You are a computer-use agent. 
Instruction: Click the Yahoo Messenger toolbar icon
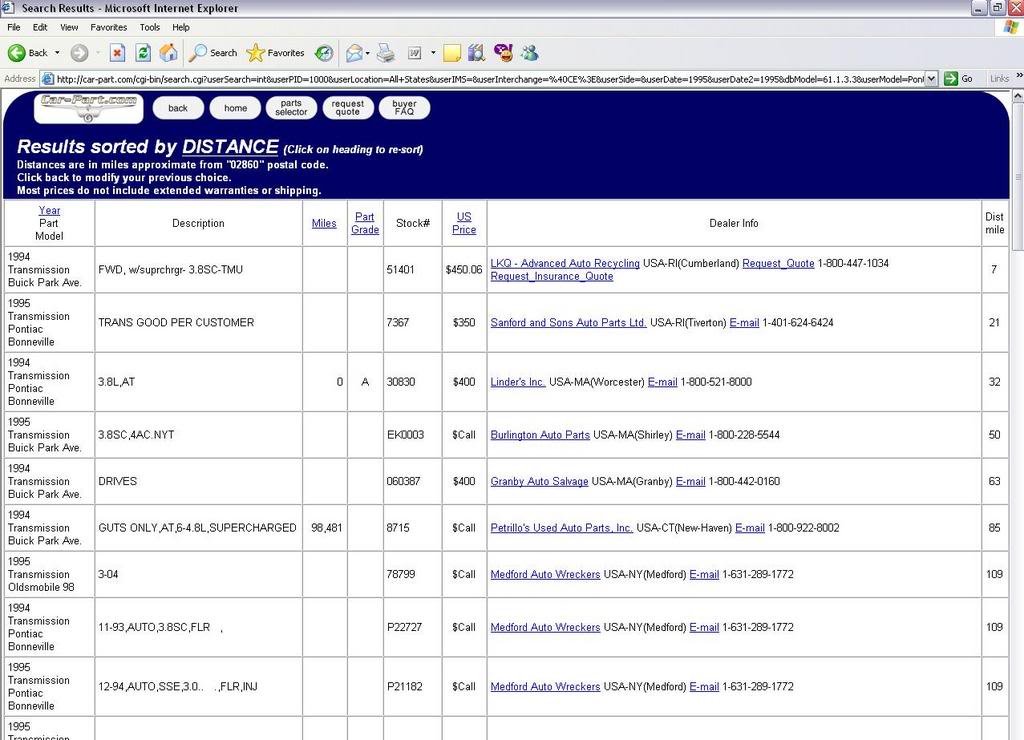point(504,53)
